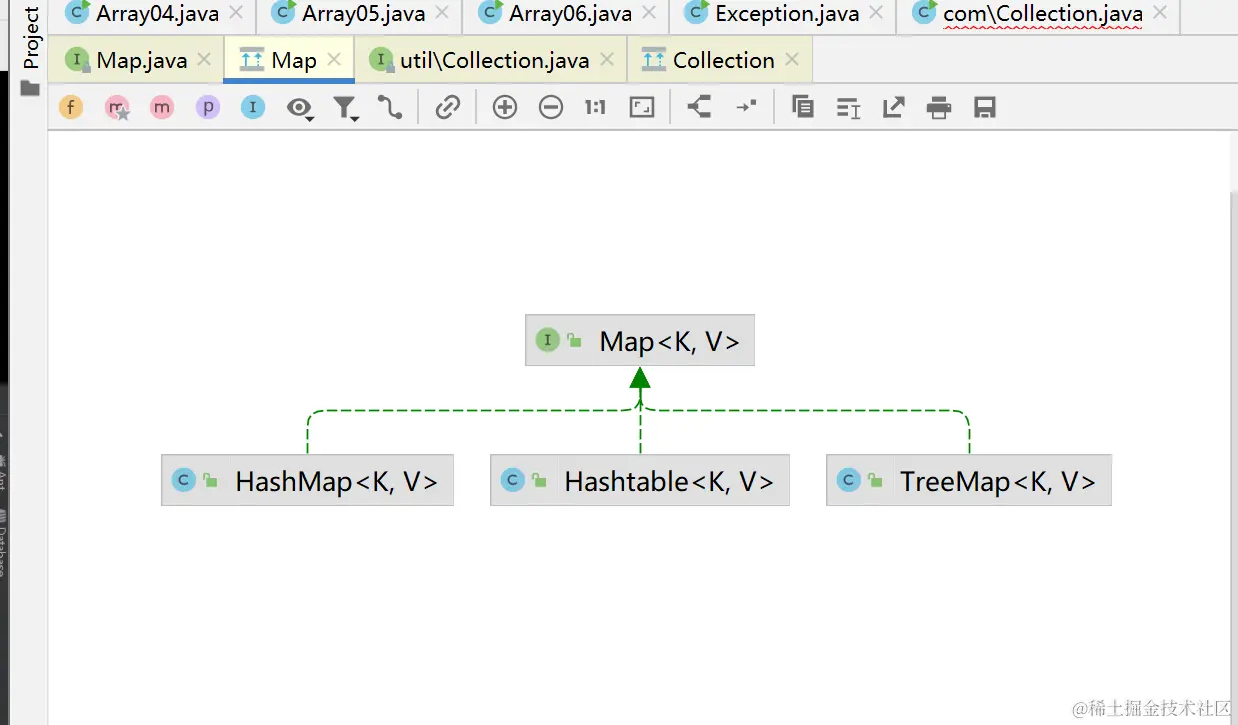Close the Collection diagram tab
The height and width of the screenshot is (725, 1238).
(792, 59)
